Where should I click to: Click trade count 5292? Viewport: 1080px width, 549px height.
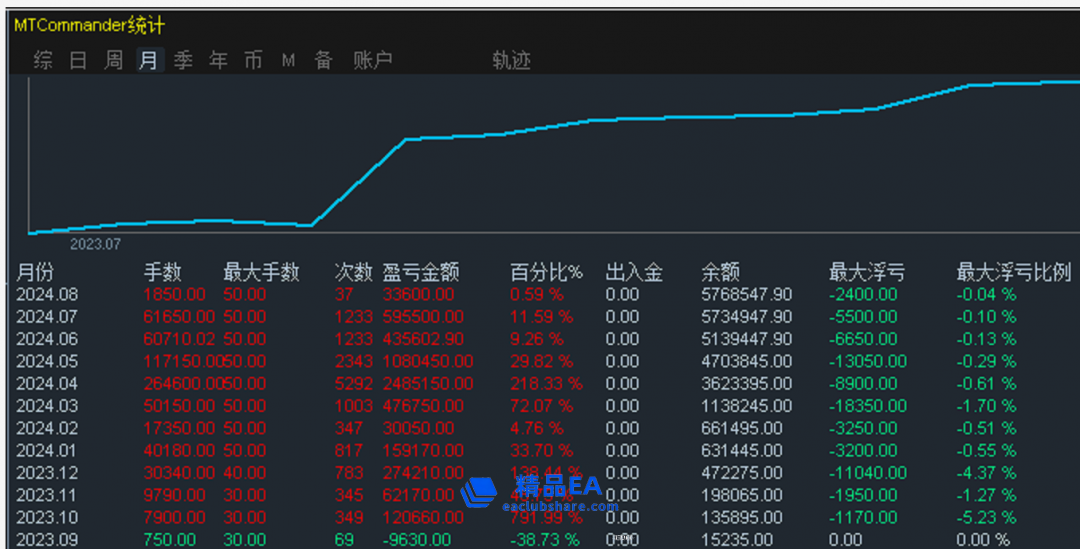pyautogui.click(x=353, y=384)
